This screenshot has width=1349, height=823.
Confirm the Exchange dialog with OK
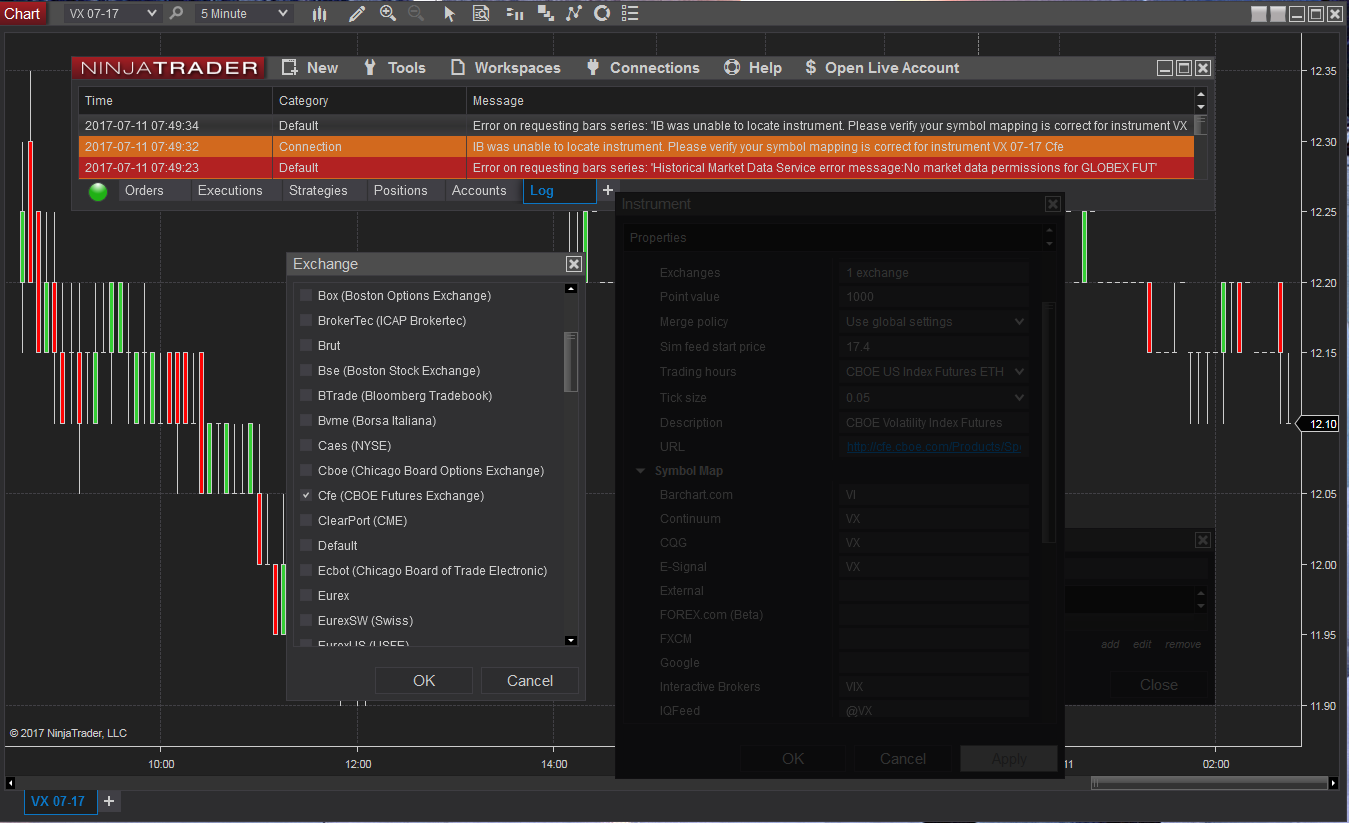(x=424, y=681)
